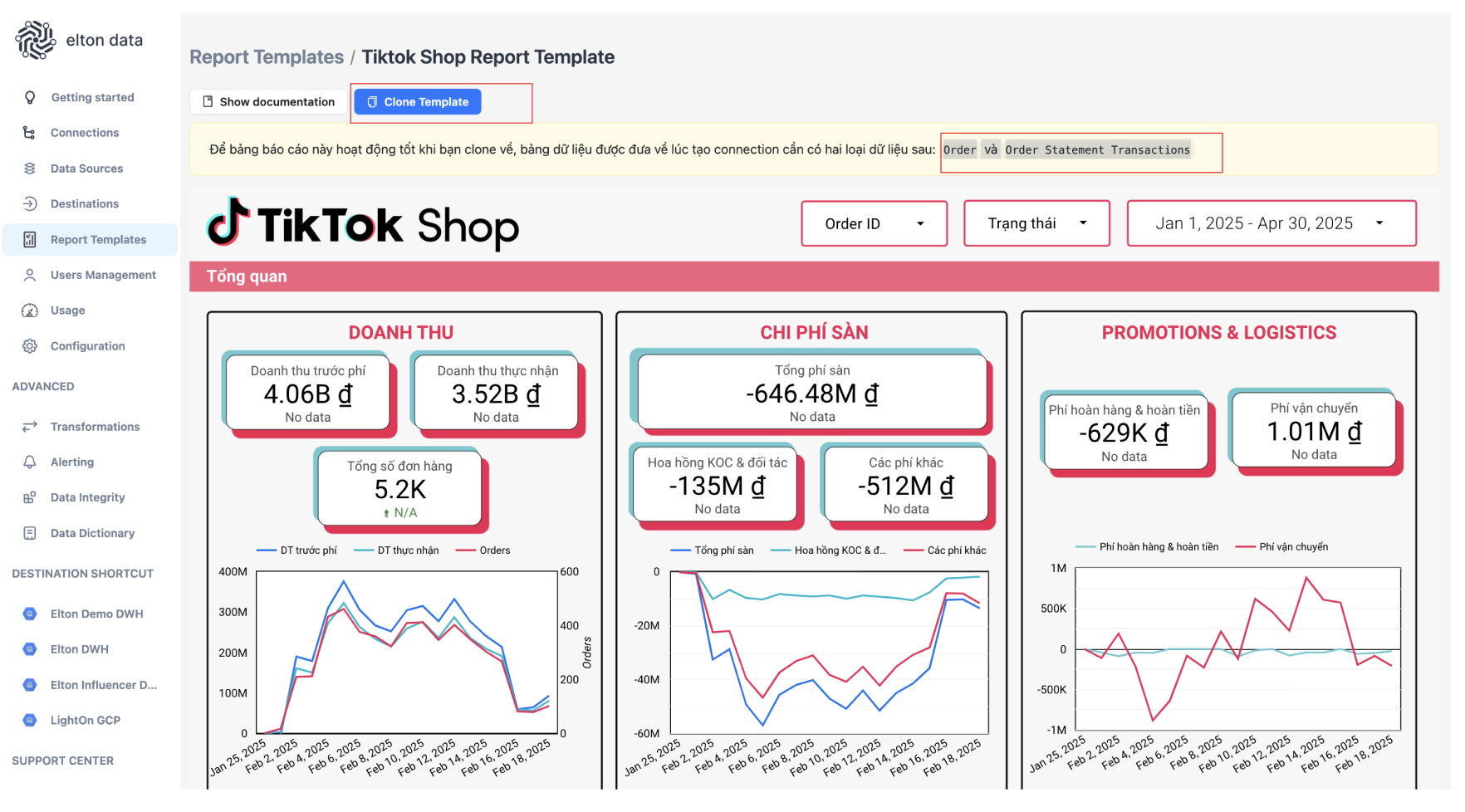Click Các phí khác scorecard

pos(906,485)
